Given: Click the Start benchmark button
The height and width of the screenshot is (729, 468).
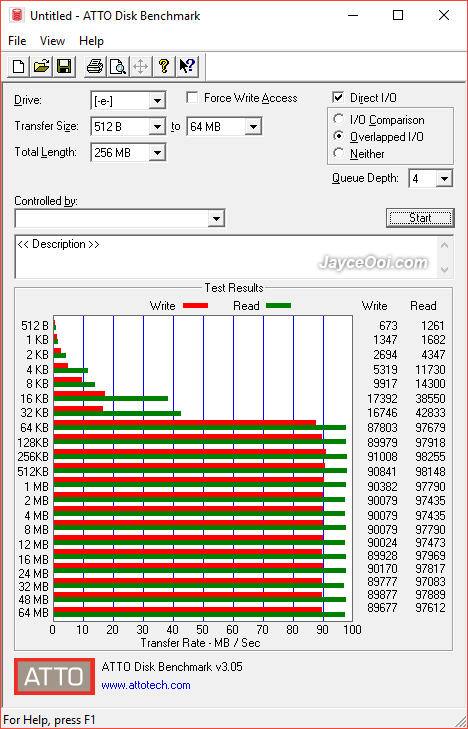Looking at the screenshot, I should pyautogui.click(x=420, y=218).
